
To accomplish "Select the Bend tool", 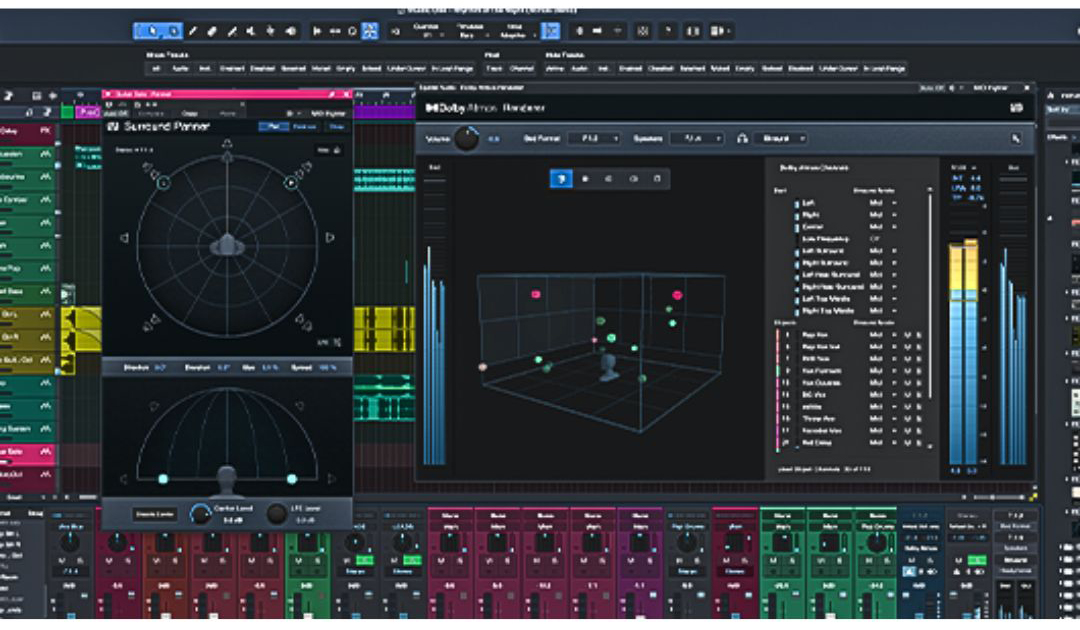I will click(x=271, y=31).
